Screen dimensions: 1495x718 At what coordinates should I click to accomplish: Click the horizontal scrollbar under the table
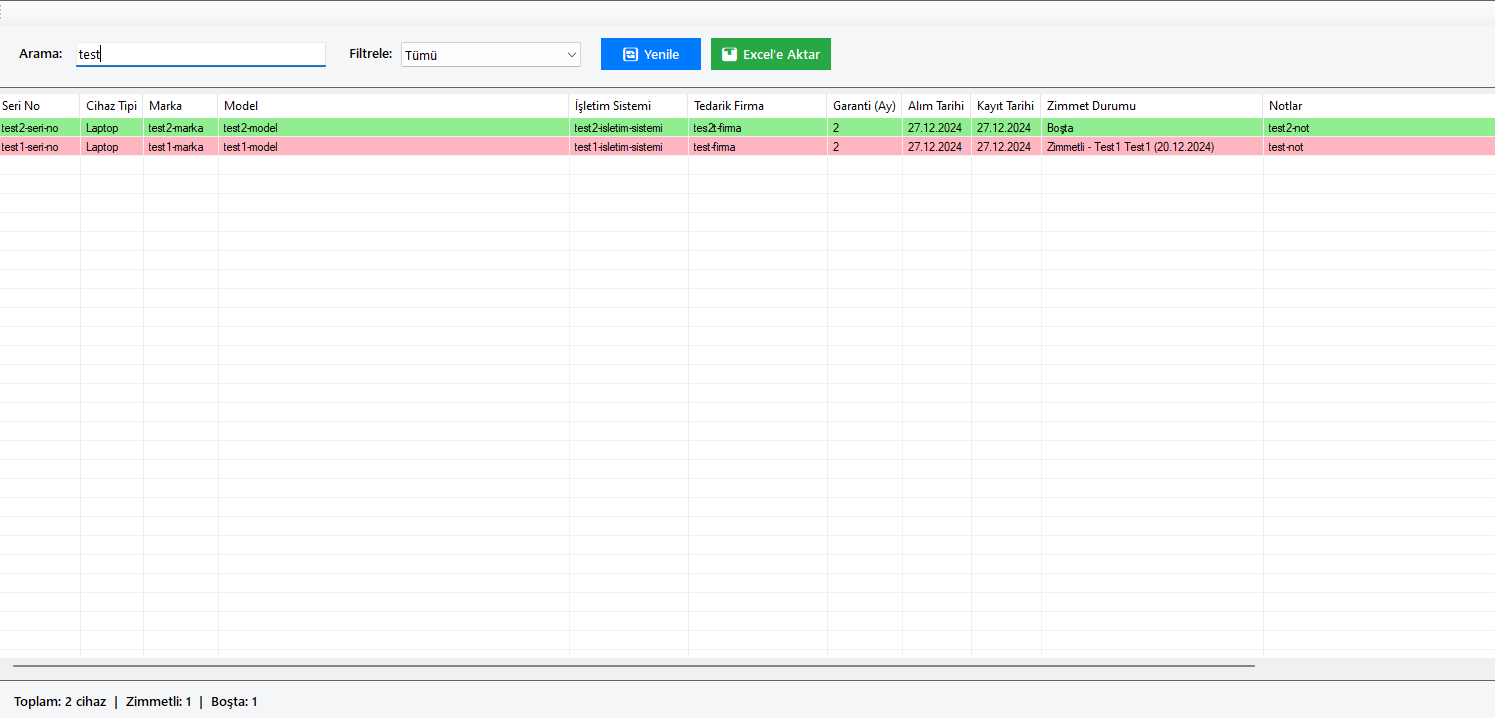point(634,665)
